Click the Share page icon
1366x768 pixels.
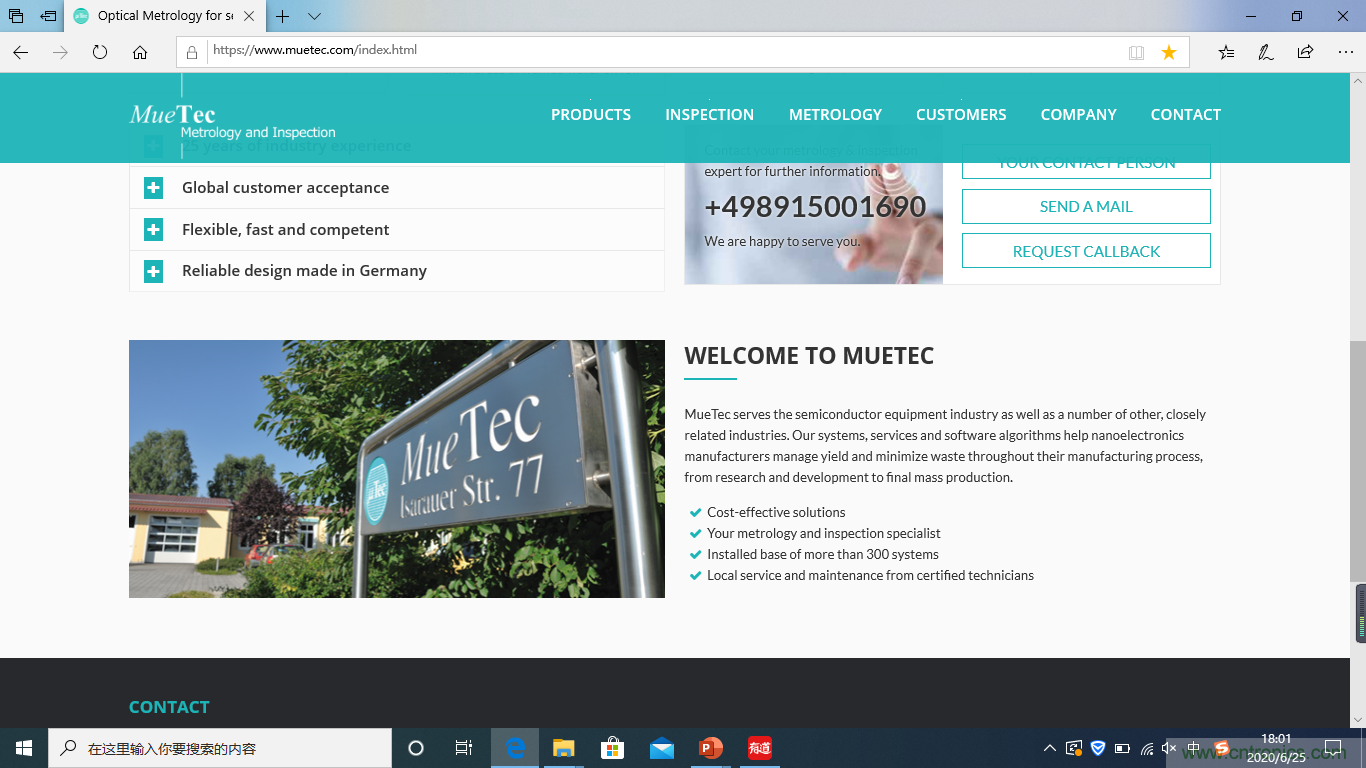pos(1302,51)
